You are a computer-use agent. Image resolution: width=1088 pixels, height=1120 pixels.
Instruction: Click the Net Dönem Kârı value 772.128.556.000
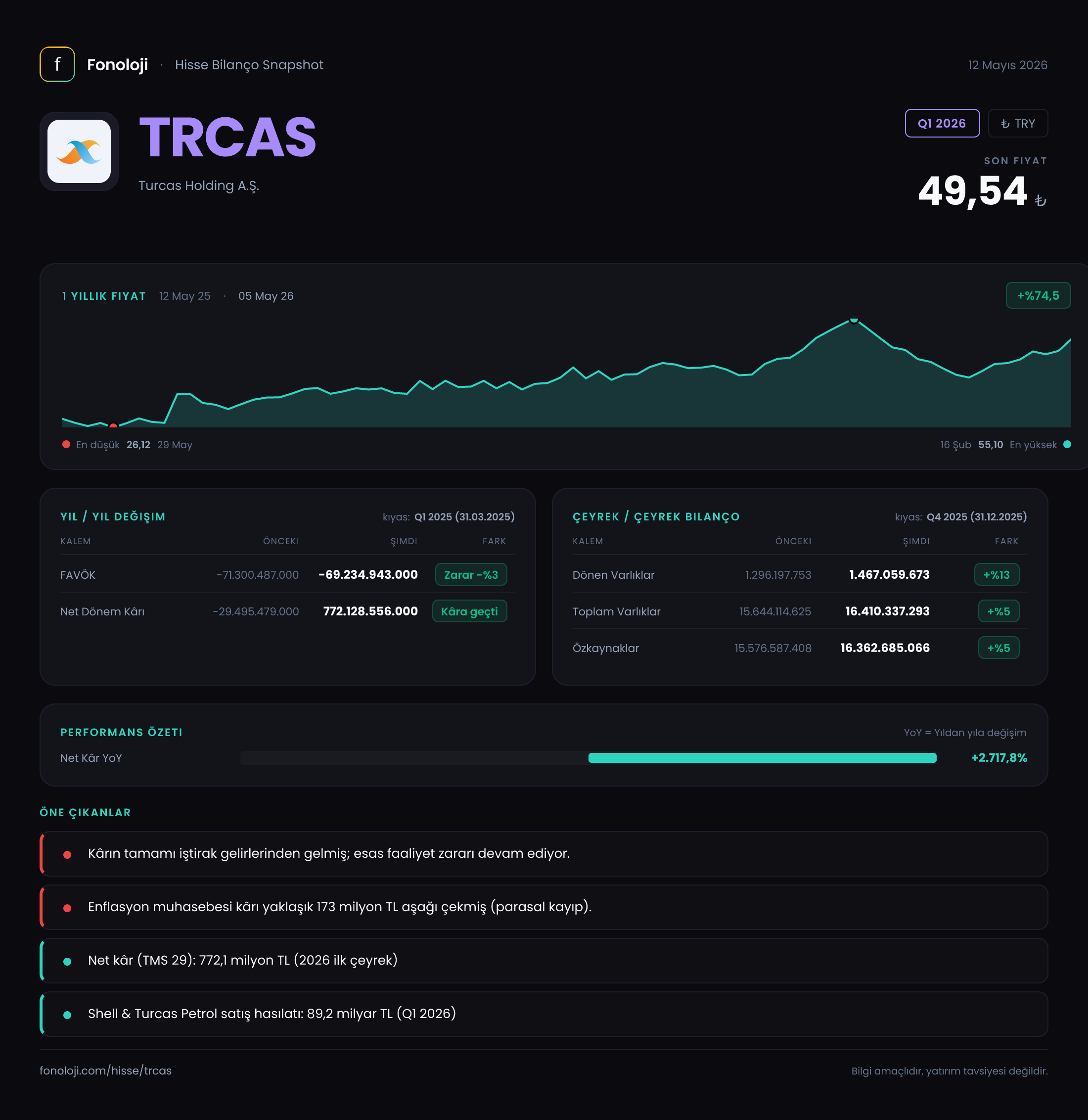point(370,611)
